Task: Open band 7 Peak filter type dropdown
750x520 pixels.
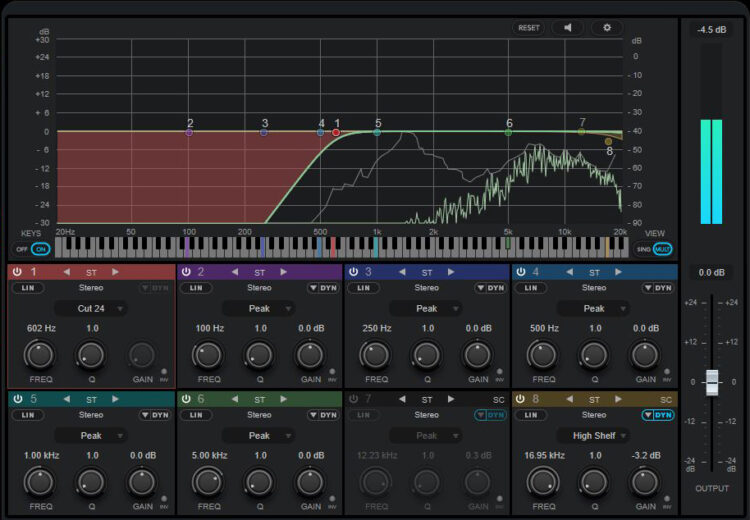Action: (426, 436)
